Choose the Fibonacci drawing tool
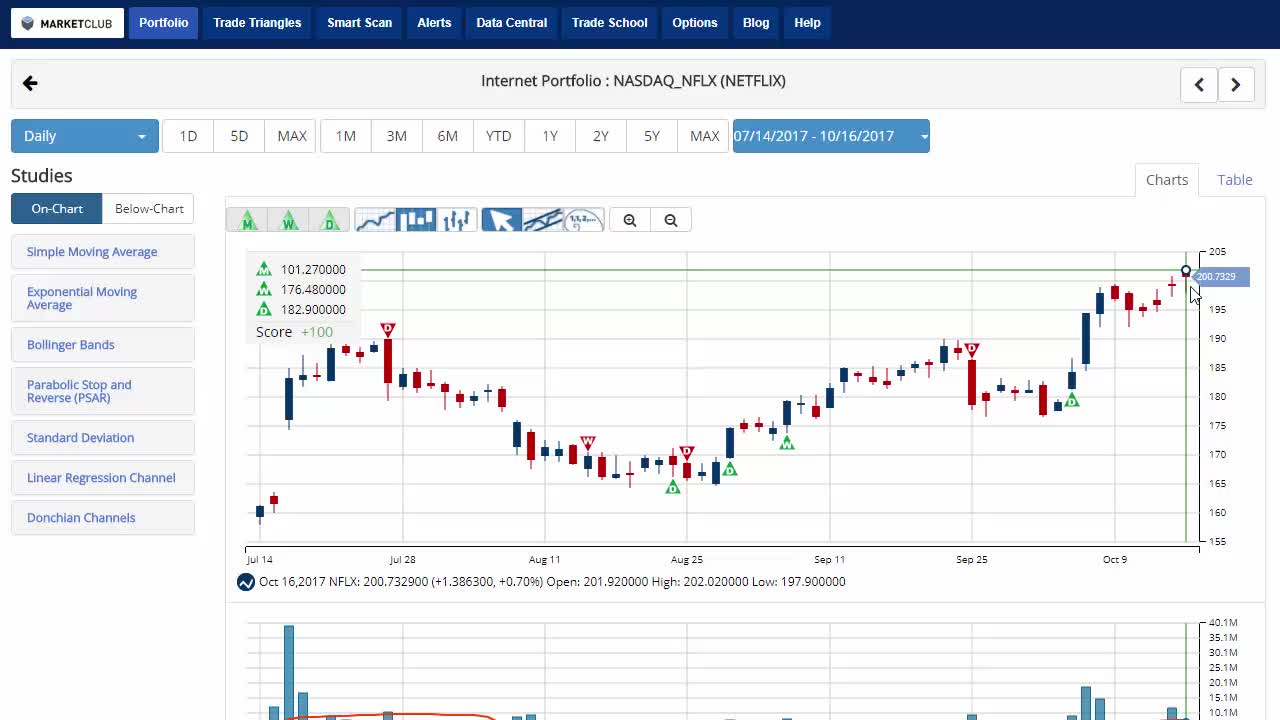This screenshot has height=720, width=1280. click(x=584, y=220)
